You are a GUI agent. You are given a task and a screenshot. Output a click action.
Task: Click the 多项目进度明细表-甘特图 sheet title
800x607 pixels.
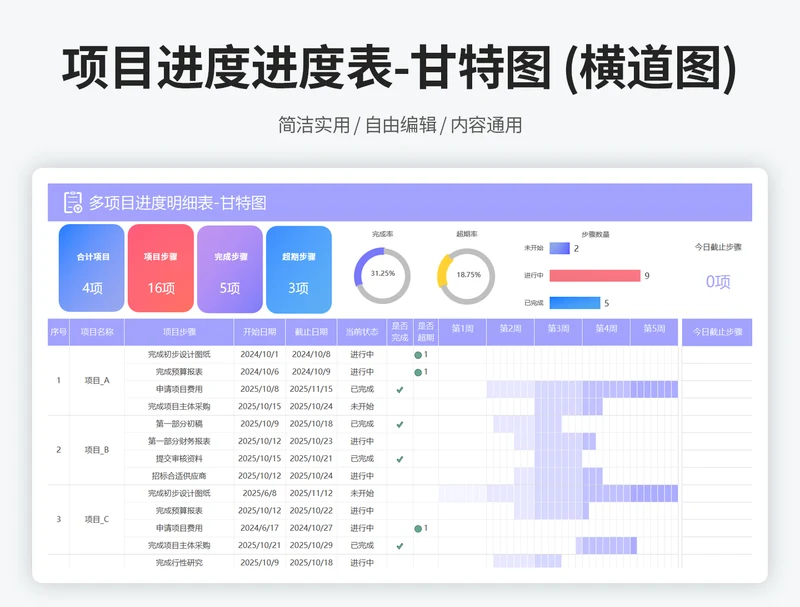pos(178,203)
